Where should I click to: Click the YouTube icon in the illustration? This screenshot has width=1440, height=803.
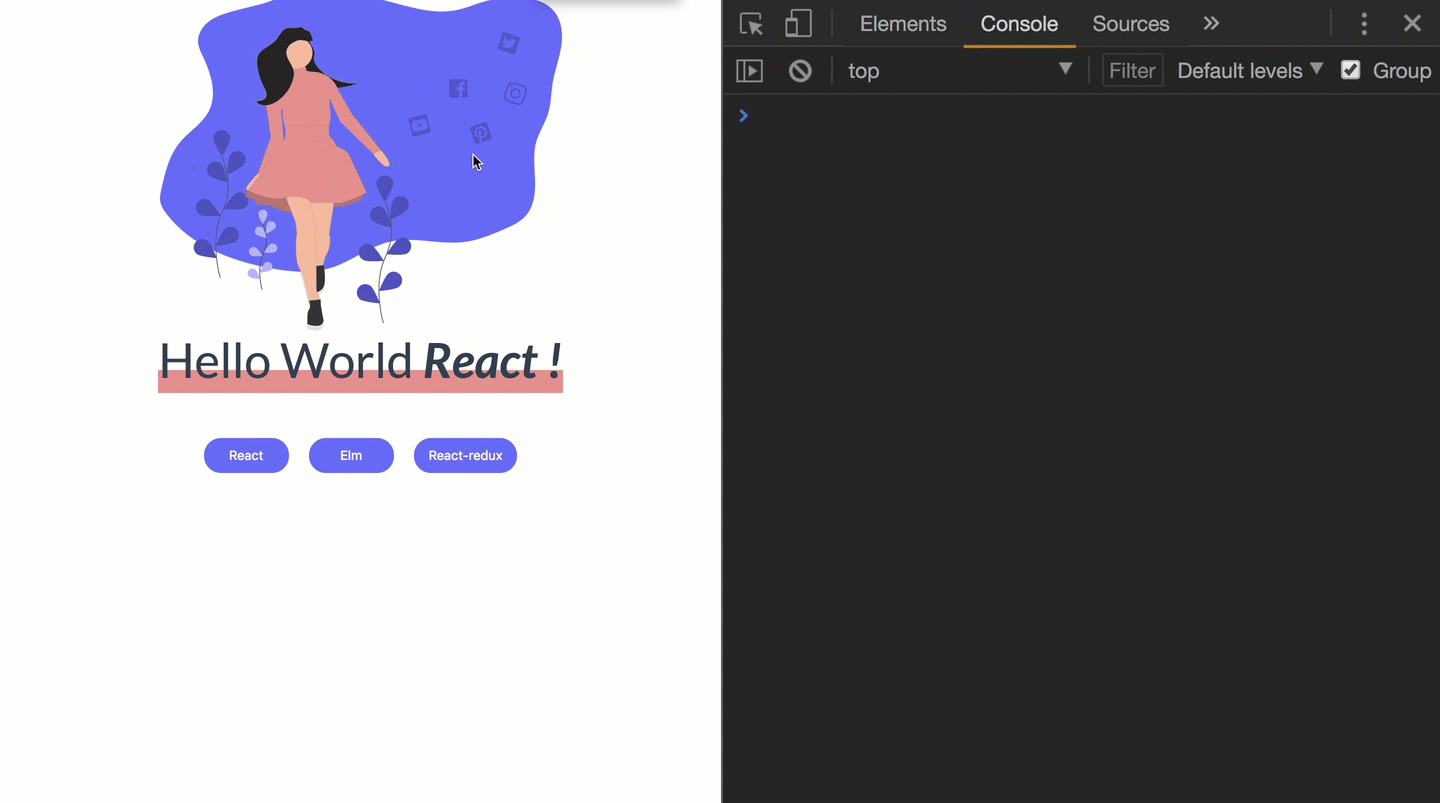pyautogui.click(x=420, y=125)
